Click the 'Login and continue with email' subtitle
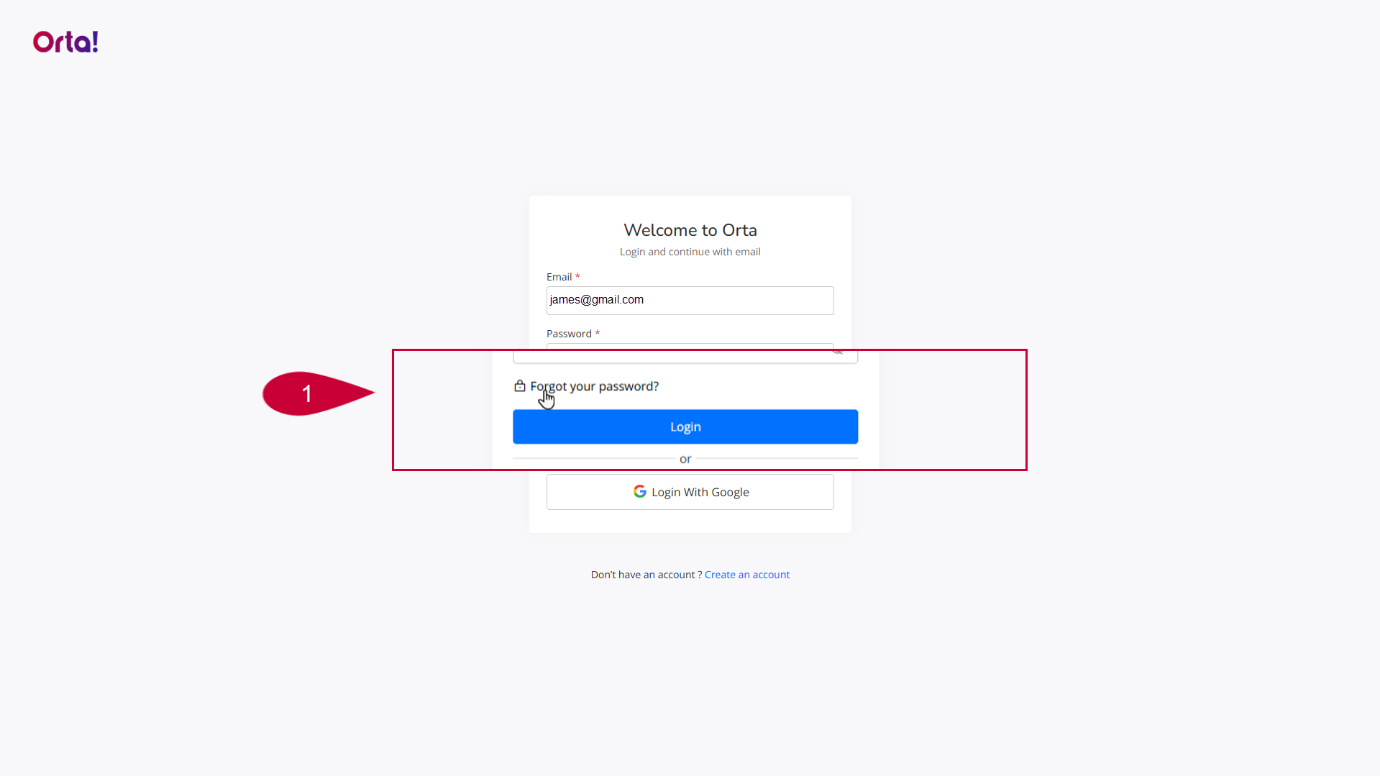This screenshot has width=1380, height=776. (690, 252)
